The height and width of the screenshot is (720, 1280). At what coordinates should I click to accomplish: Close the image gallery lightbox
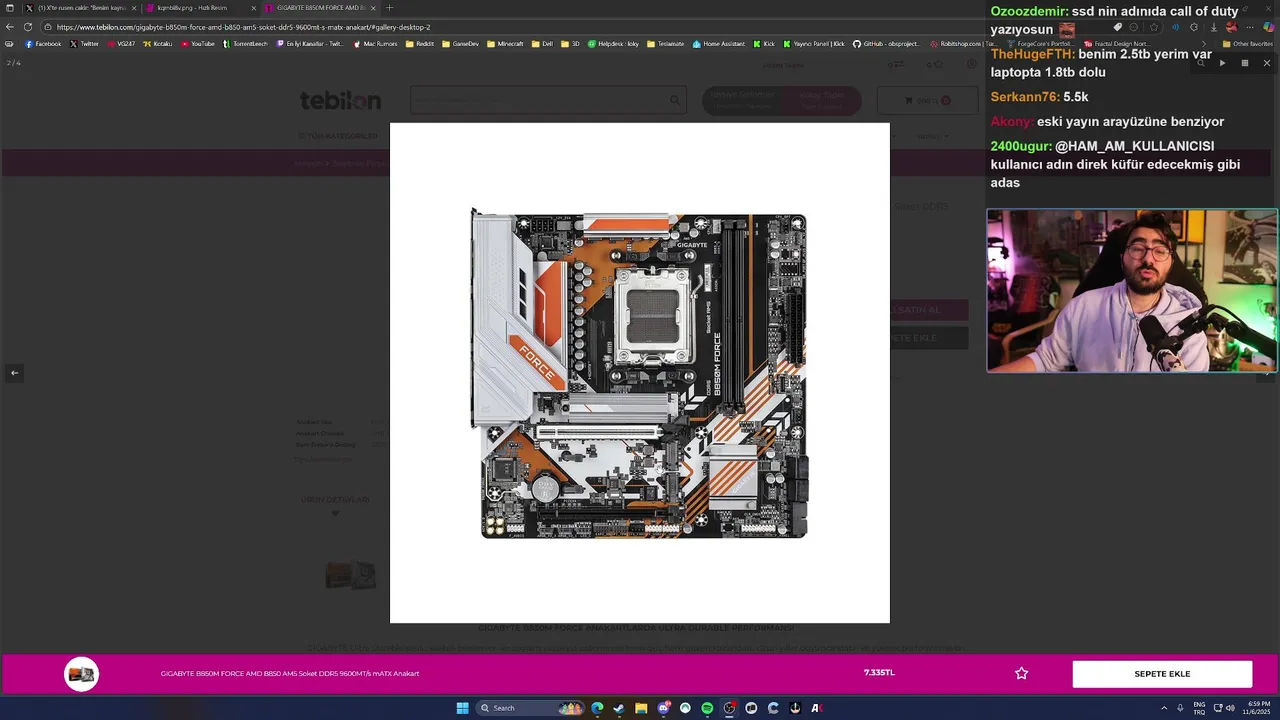coord(1266,63)
